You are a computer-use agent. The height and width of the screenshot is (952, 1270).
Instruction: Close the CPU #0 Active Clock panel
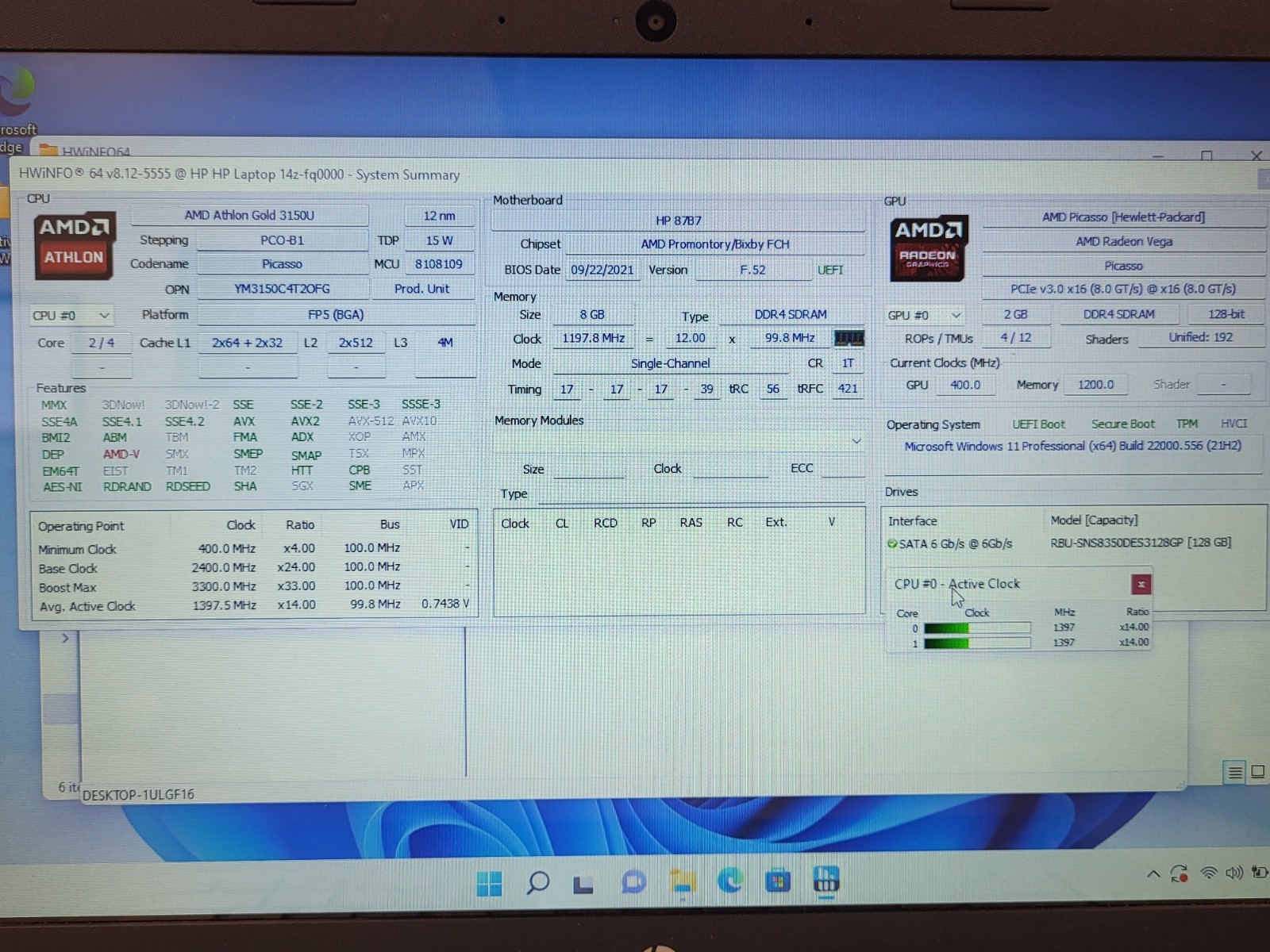(1141, 585)
